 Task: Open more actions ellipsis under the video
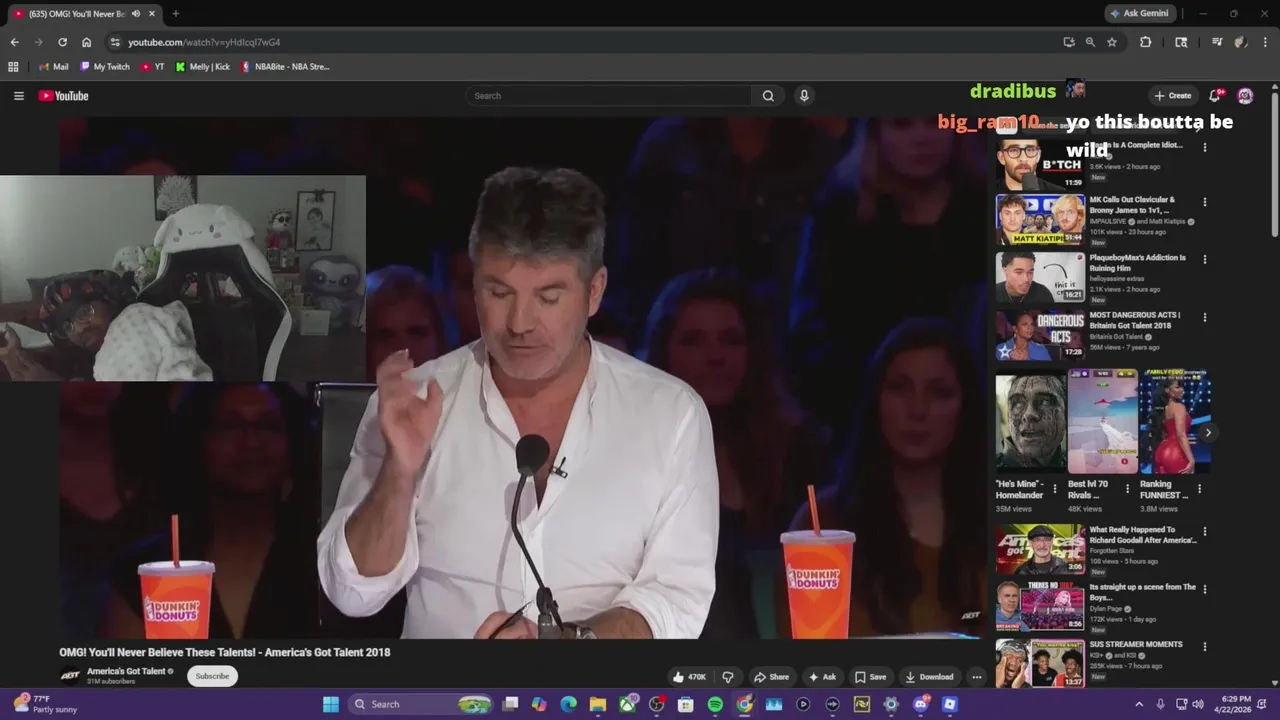976,677
